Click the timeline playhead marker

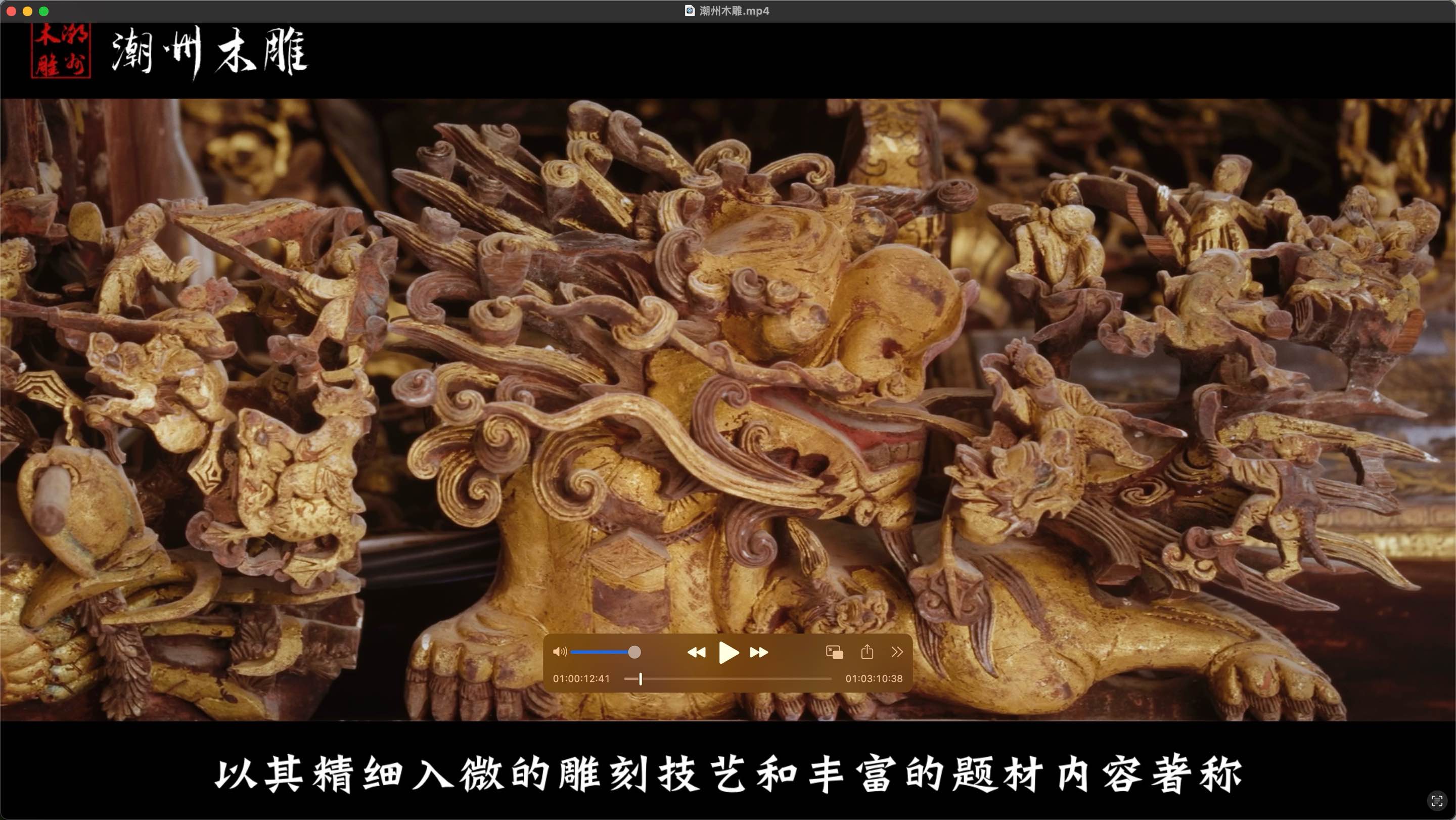coord(641,679)
